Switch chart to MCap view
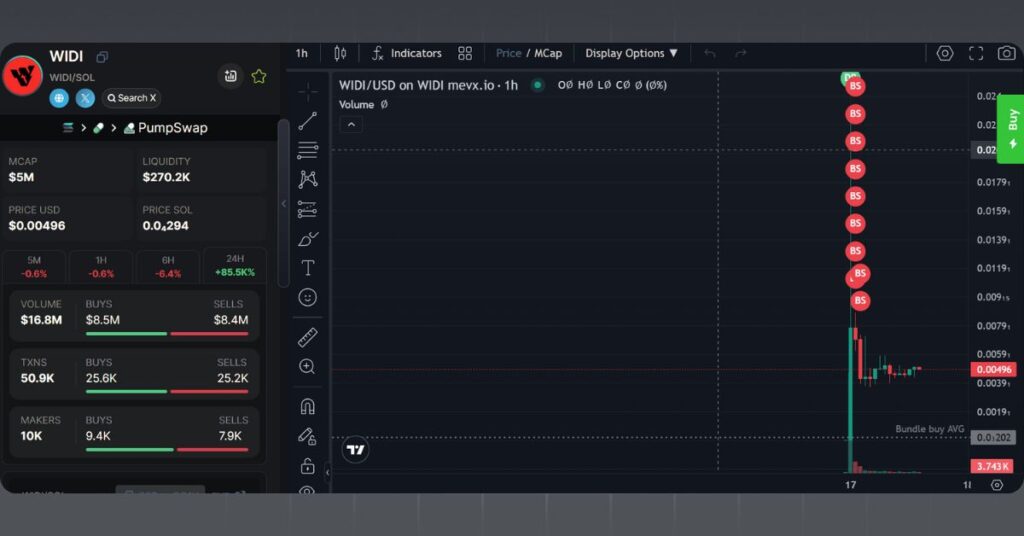The width and height of the screenshot is (1024, 536). coord(548,54)
